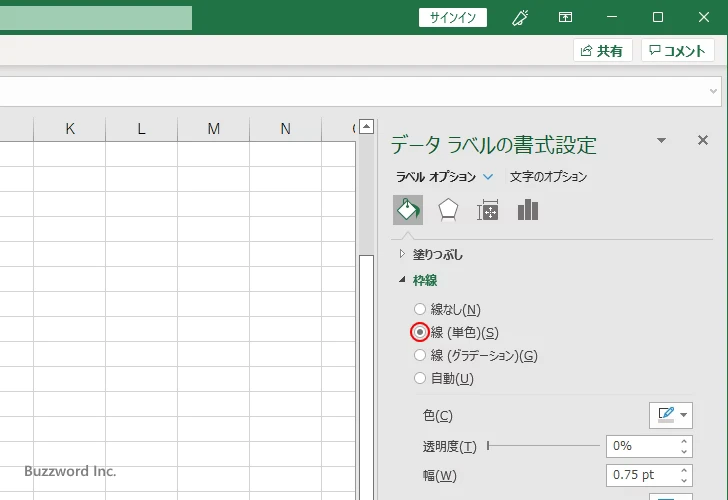Open the Ribbon Display Options icon

click(x=565, y=18)
